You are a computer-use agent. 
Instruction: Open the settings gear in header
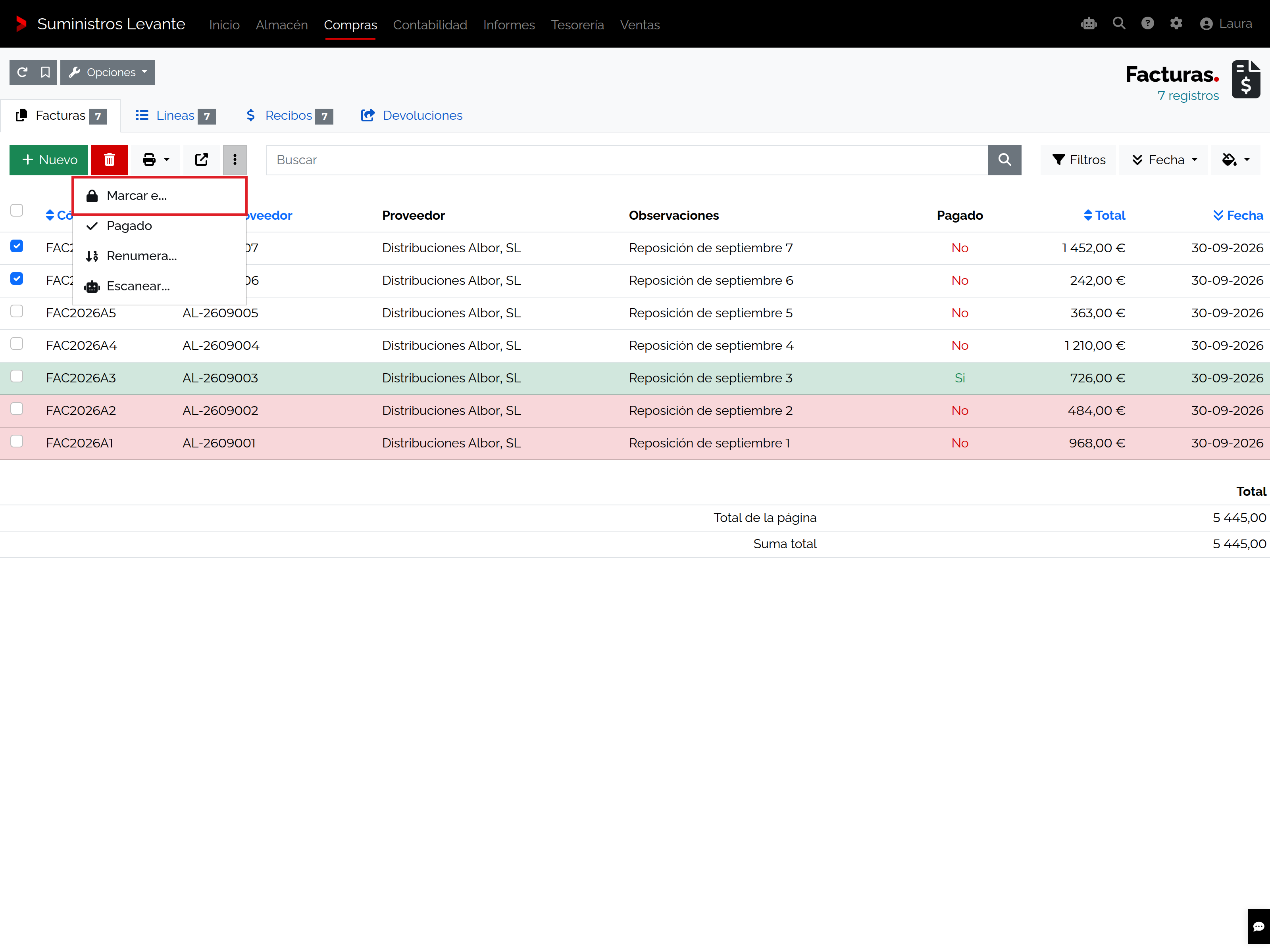click(x=1176, y=23)
